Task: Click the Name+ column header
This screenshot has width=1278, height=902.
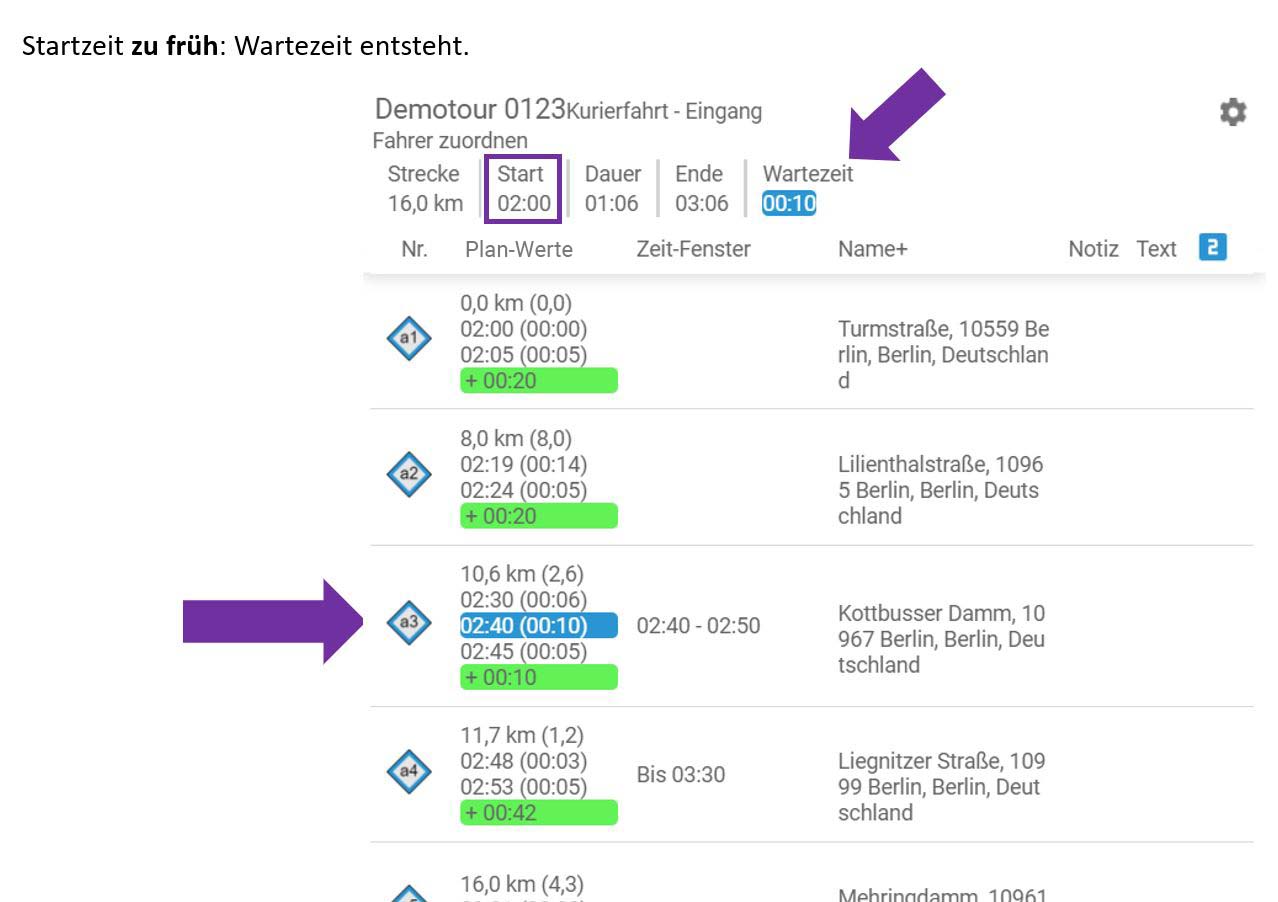Action: [x=872, y=249]
